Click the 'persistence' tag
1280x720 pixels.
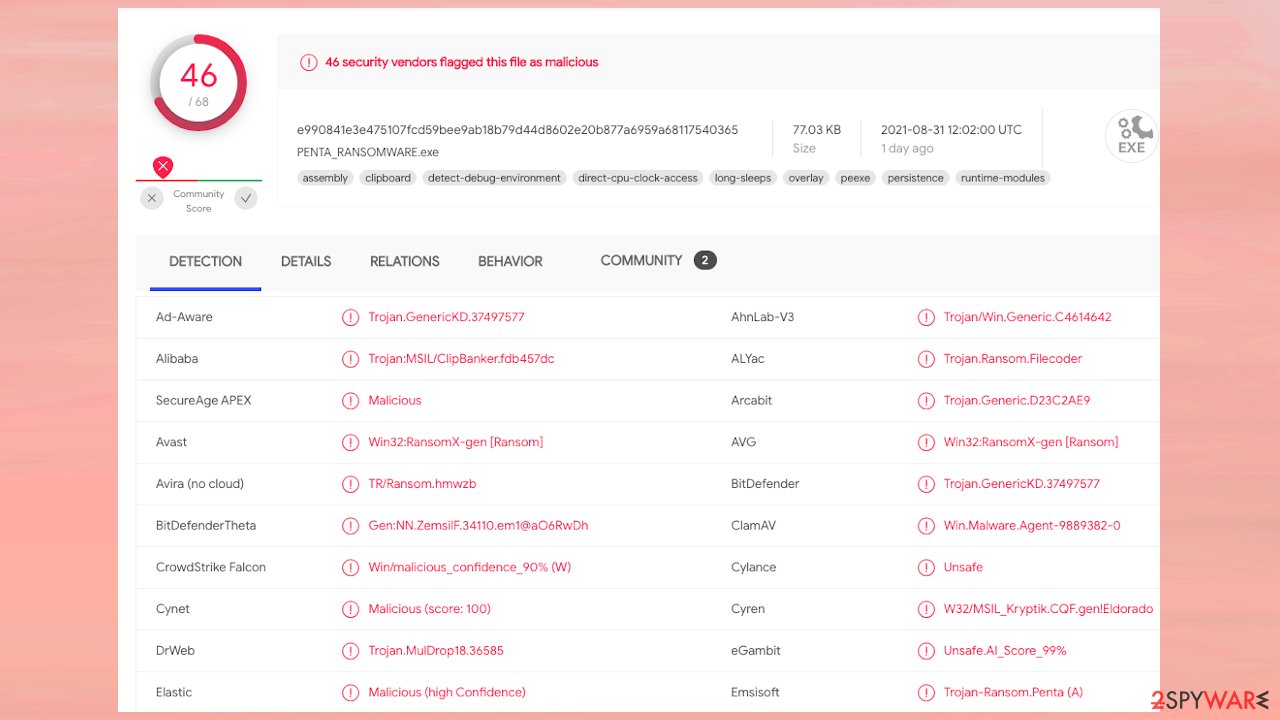click(x=916, y=178)
